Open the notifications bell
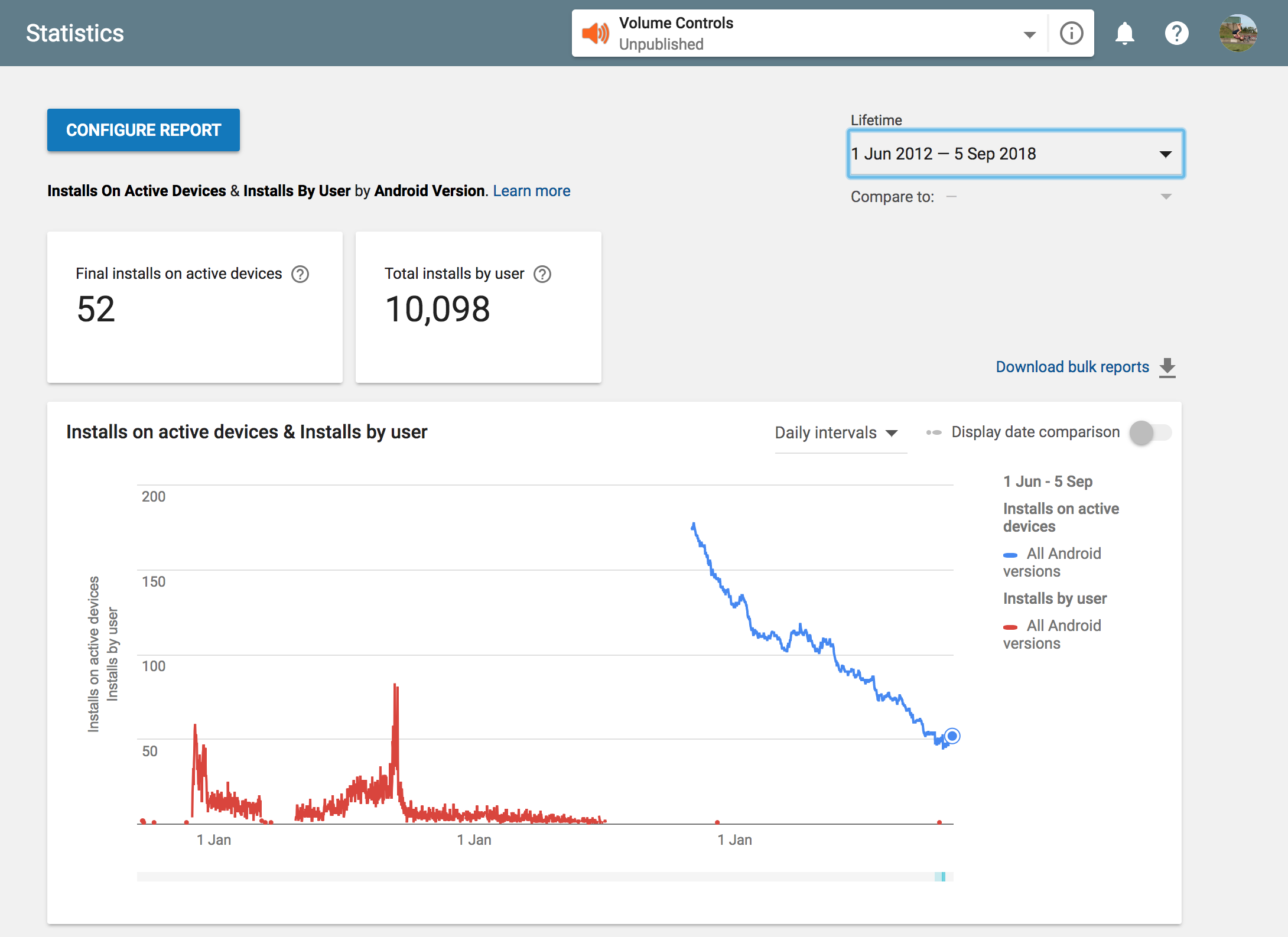1288x937 pixels. point(1124,33)
